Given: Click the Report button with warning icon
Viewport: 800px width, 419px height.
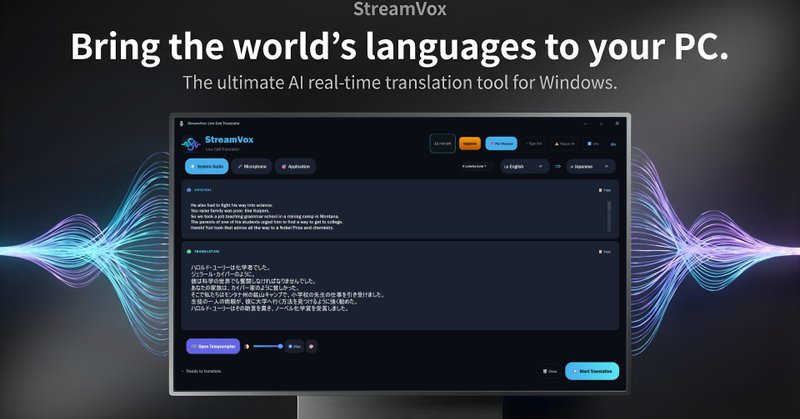Looking at the screenshot, I should 565,144.
